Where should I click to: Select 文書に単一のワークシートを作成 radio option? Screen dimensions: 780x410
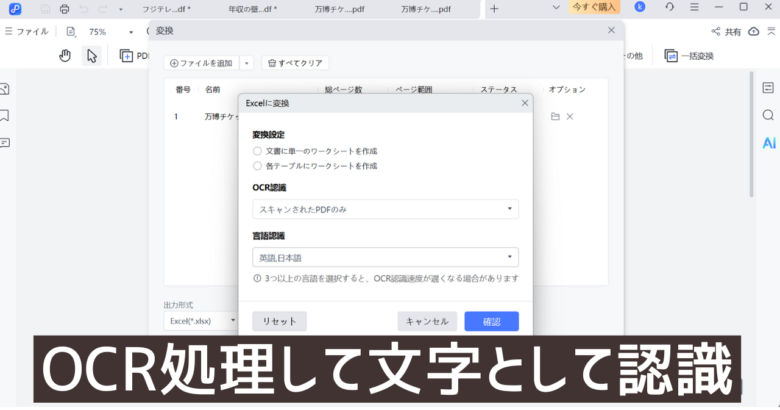pos(257,150)
